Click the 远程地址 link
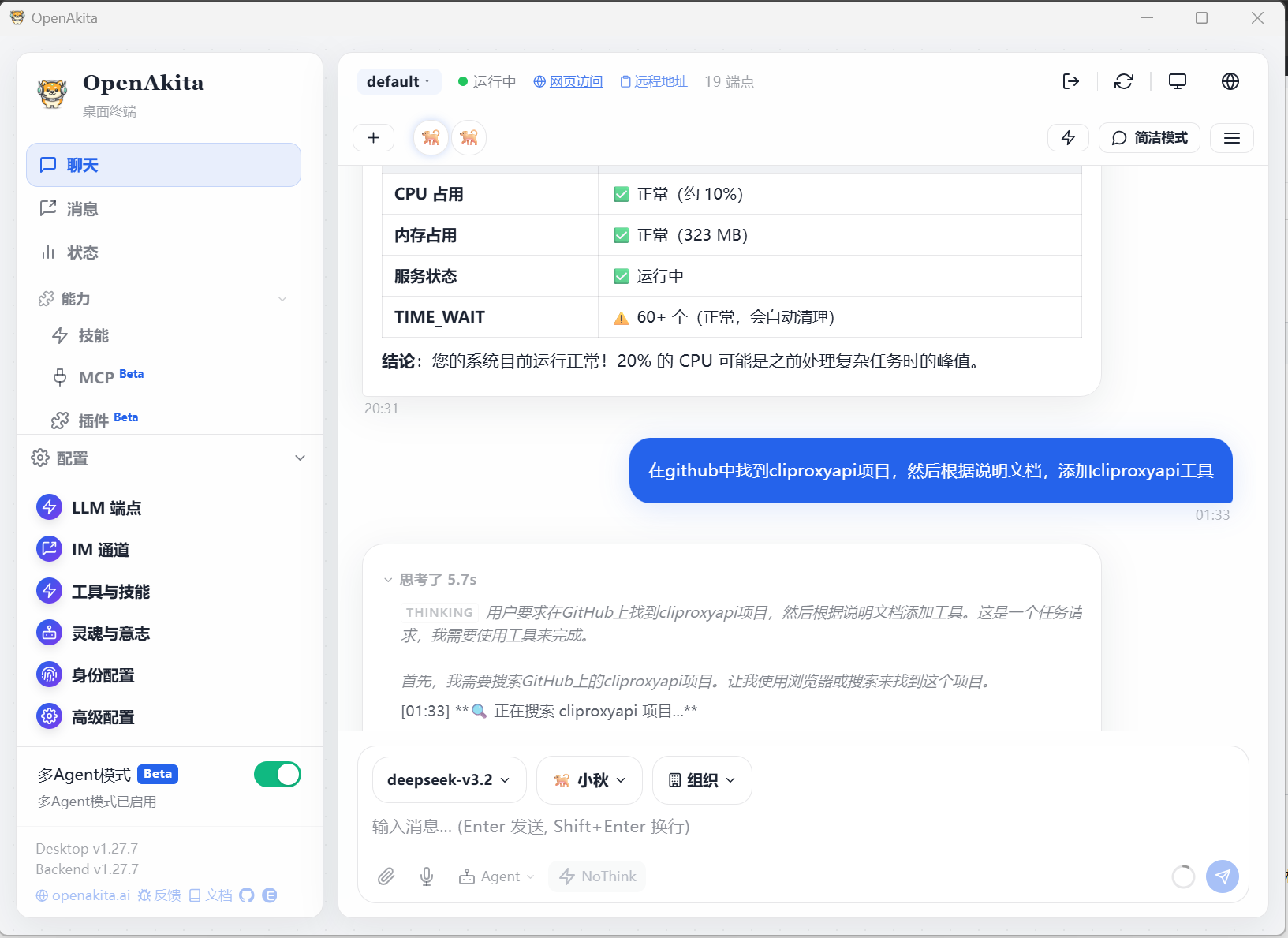 [654, 81]
